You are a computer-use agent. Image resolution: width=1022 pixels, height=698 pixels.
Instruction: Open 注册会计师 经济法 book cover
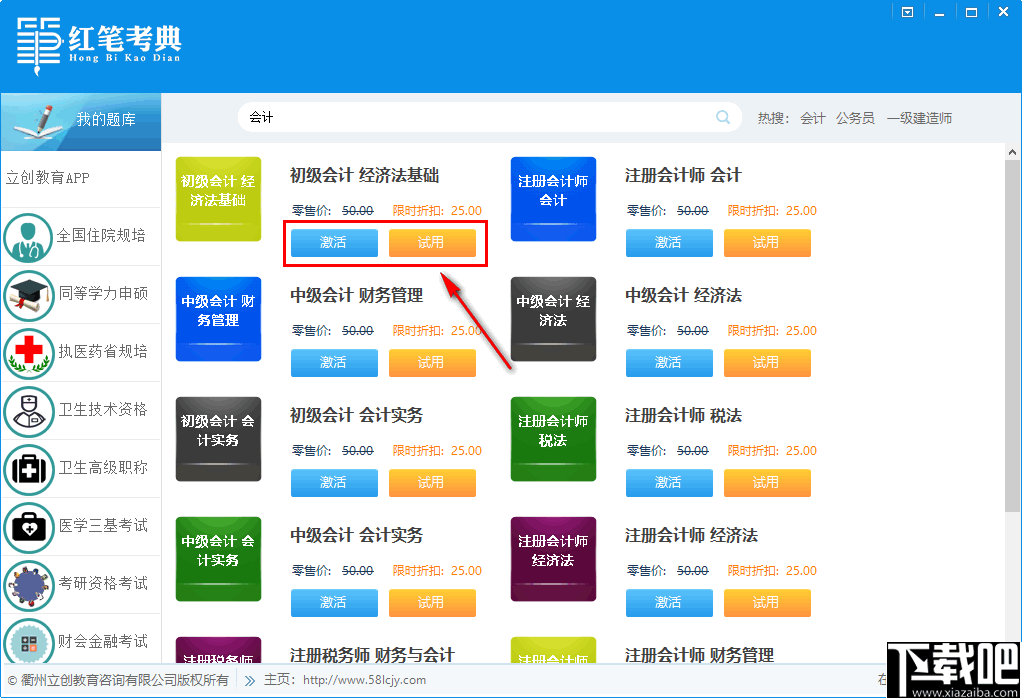553,559
